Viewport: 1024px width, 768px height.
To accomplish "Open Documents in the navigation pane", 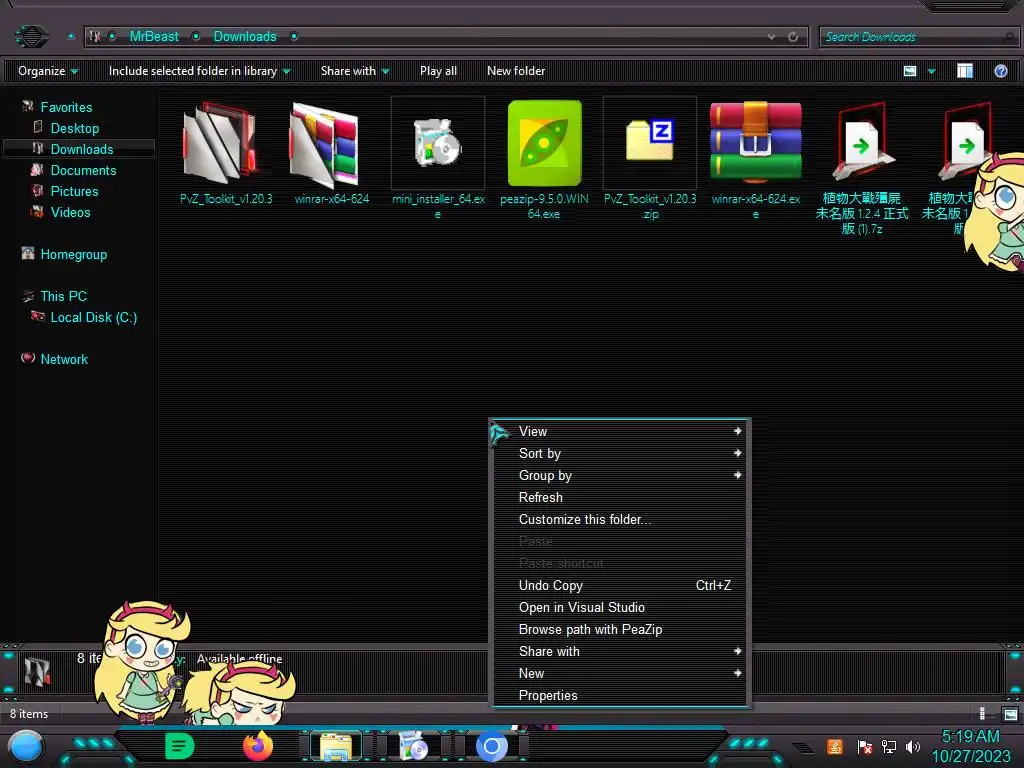I will pos(84,170).
